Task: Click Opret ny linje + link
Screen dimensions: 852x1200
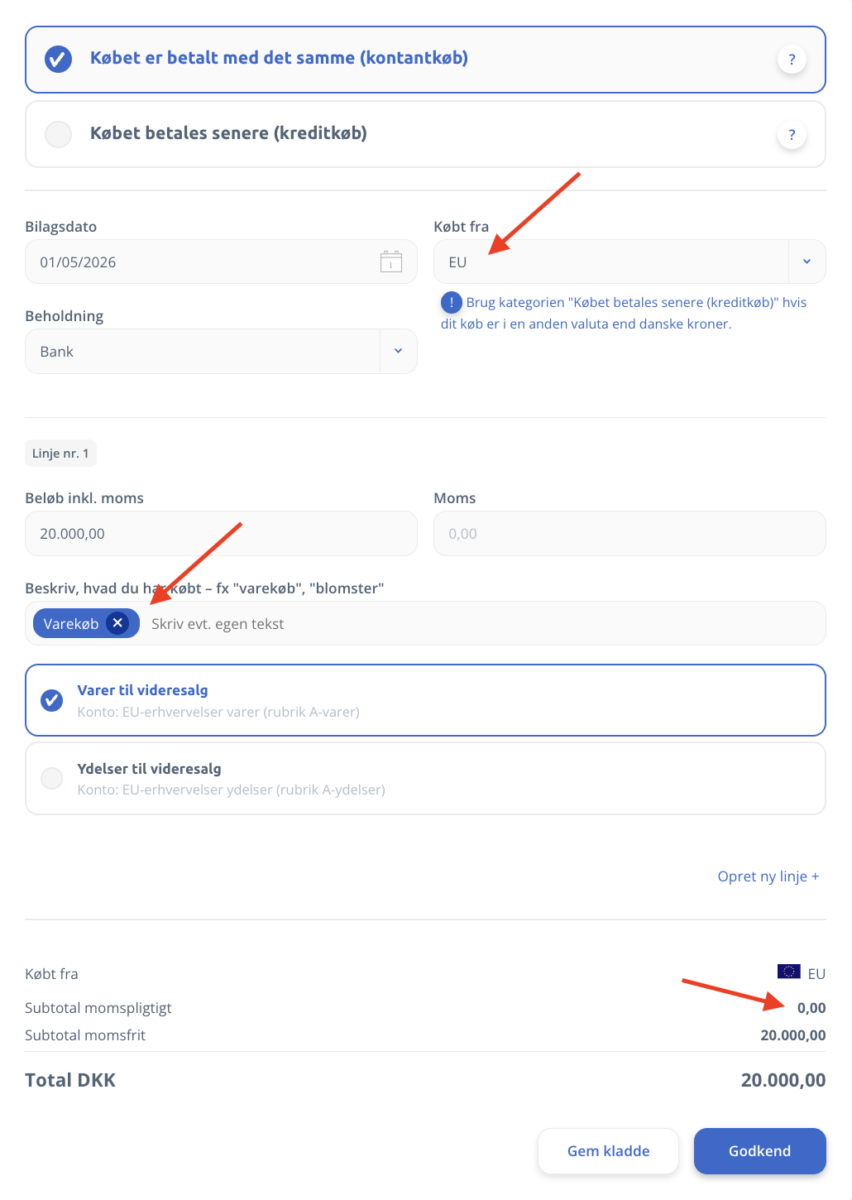Action: tap(768, 876)
